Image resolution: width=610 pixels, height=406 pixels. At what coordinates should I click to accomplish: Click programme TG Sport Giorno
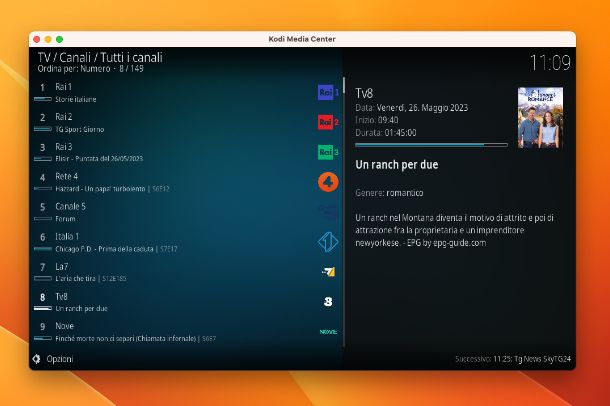[80, 129]
